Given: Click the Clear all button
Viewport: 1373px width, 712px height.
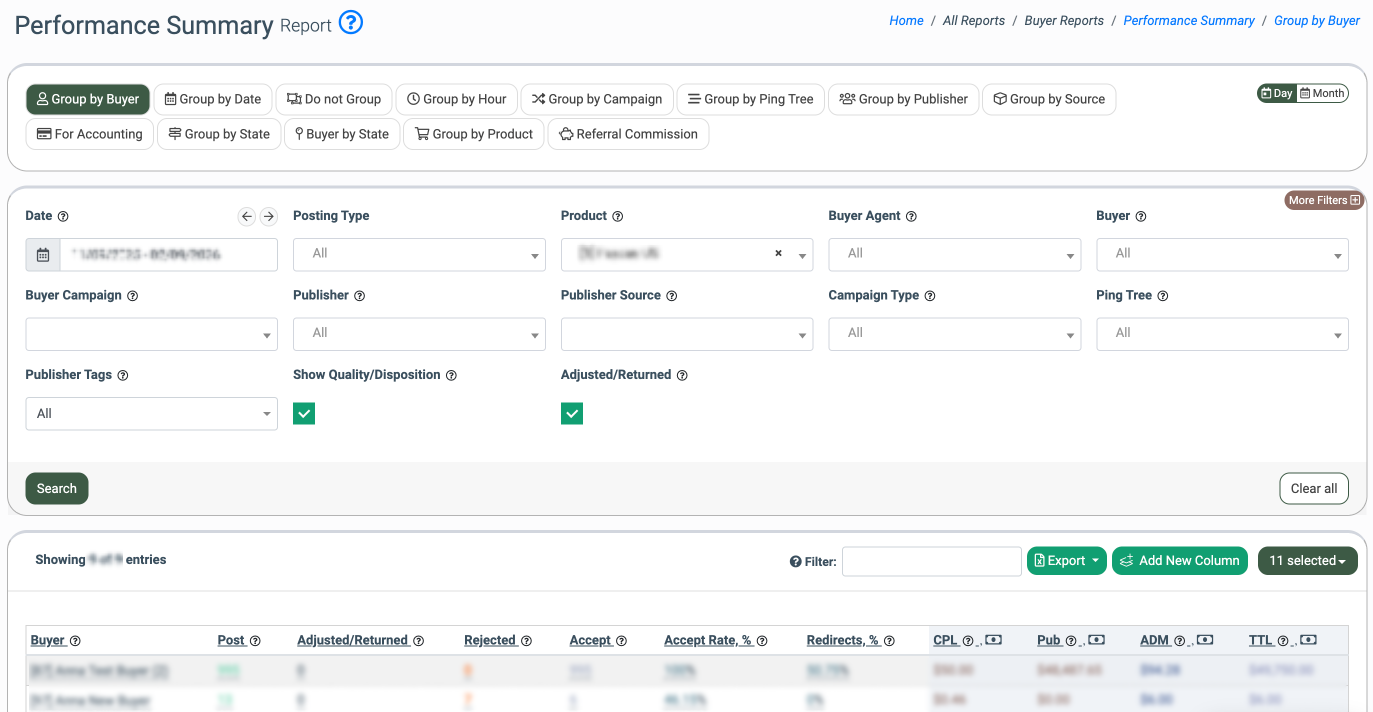Looking at the screenshot, I should point(1313,488).
